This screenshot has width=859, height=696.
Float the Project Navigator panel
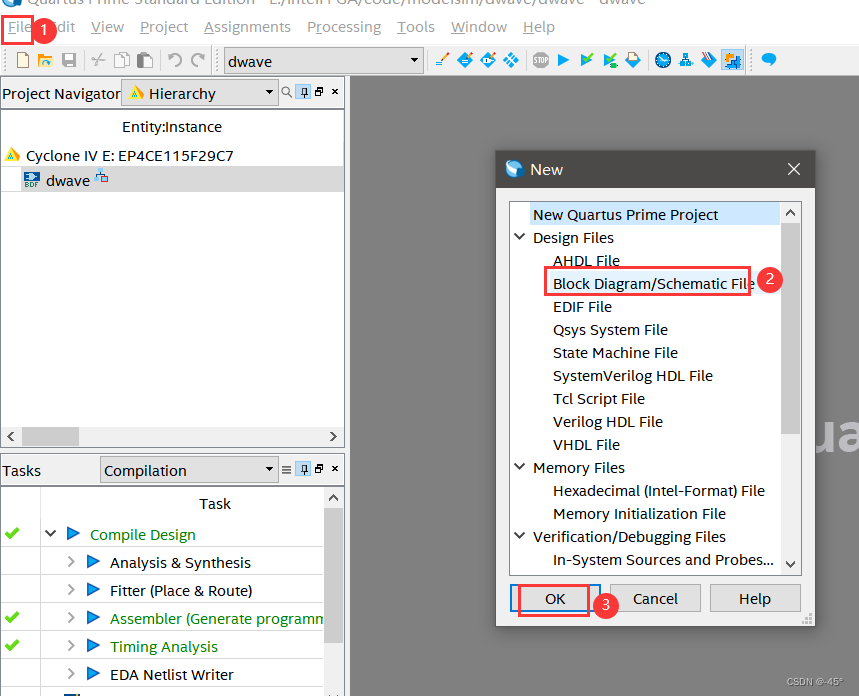(319, 92)
